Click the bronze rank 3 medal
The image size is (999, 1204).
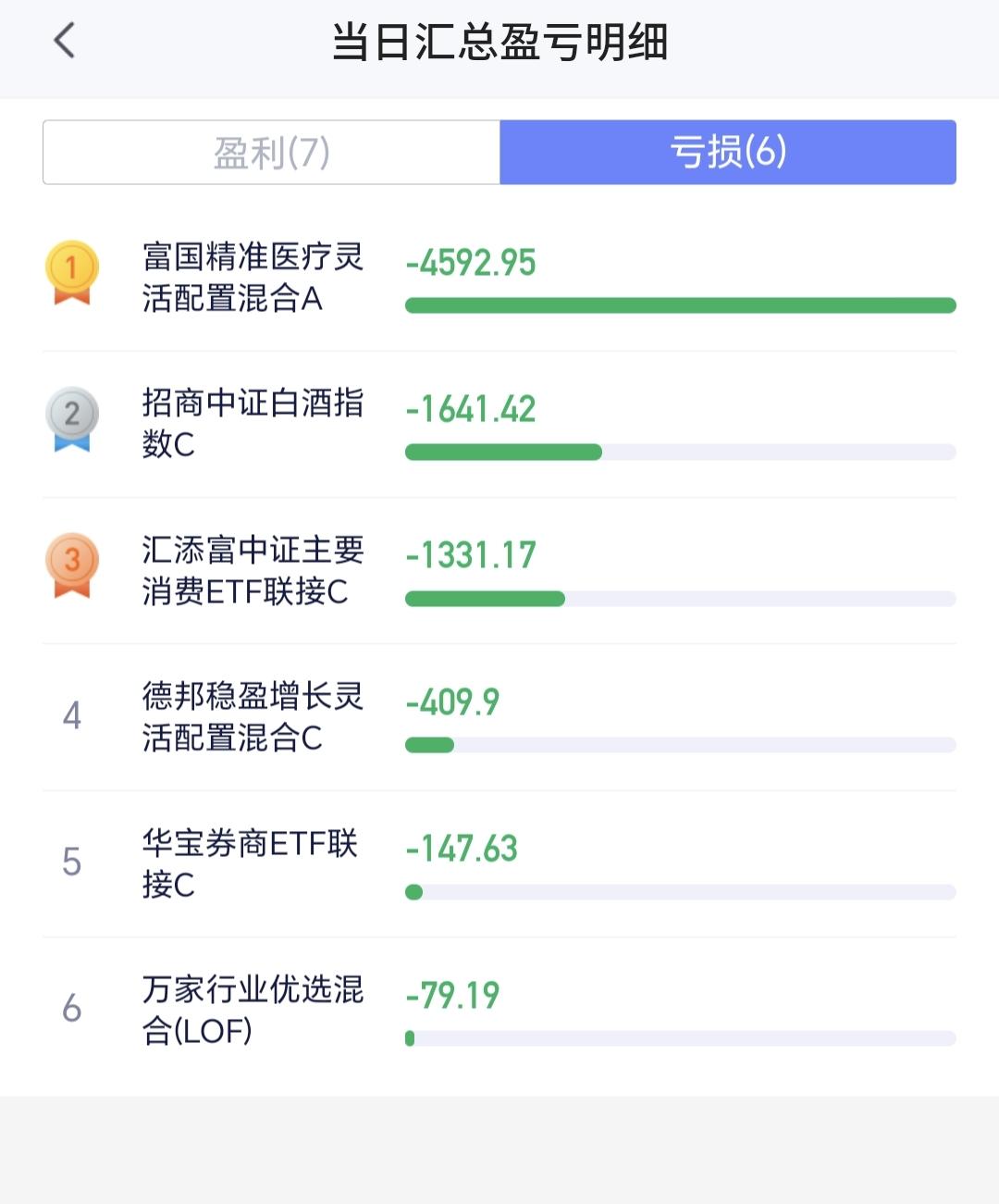[72, 565]
